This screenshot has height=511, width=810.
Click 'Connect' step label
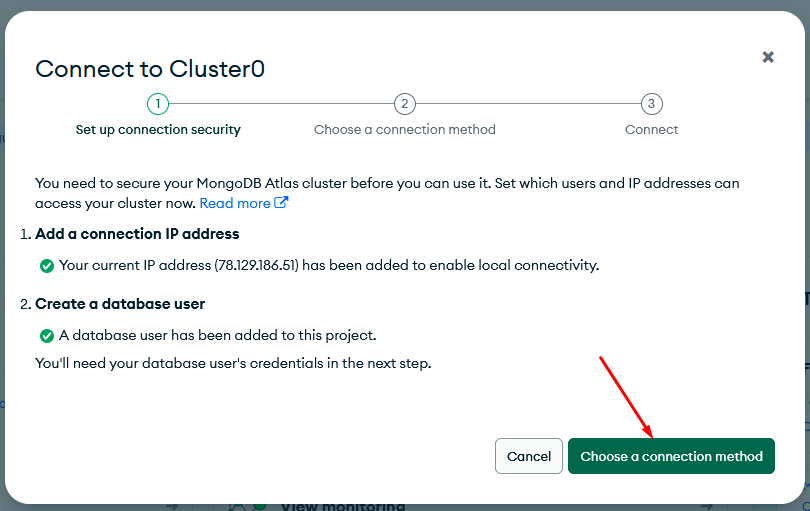[x=651, y=130]
